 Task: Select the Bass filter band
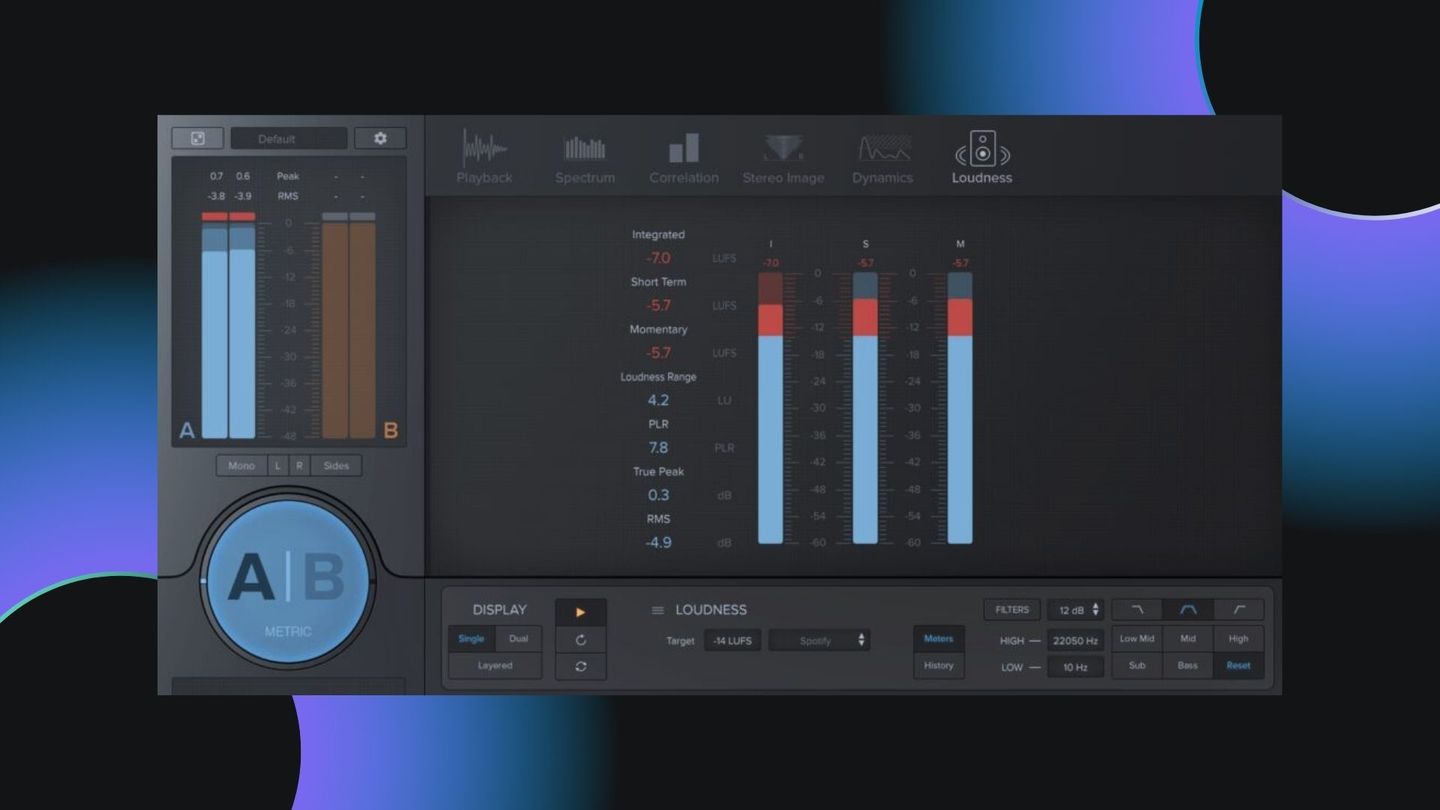click(1188, 666)
